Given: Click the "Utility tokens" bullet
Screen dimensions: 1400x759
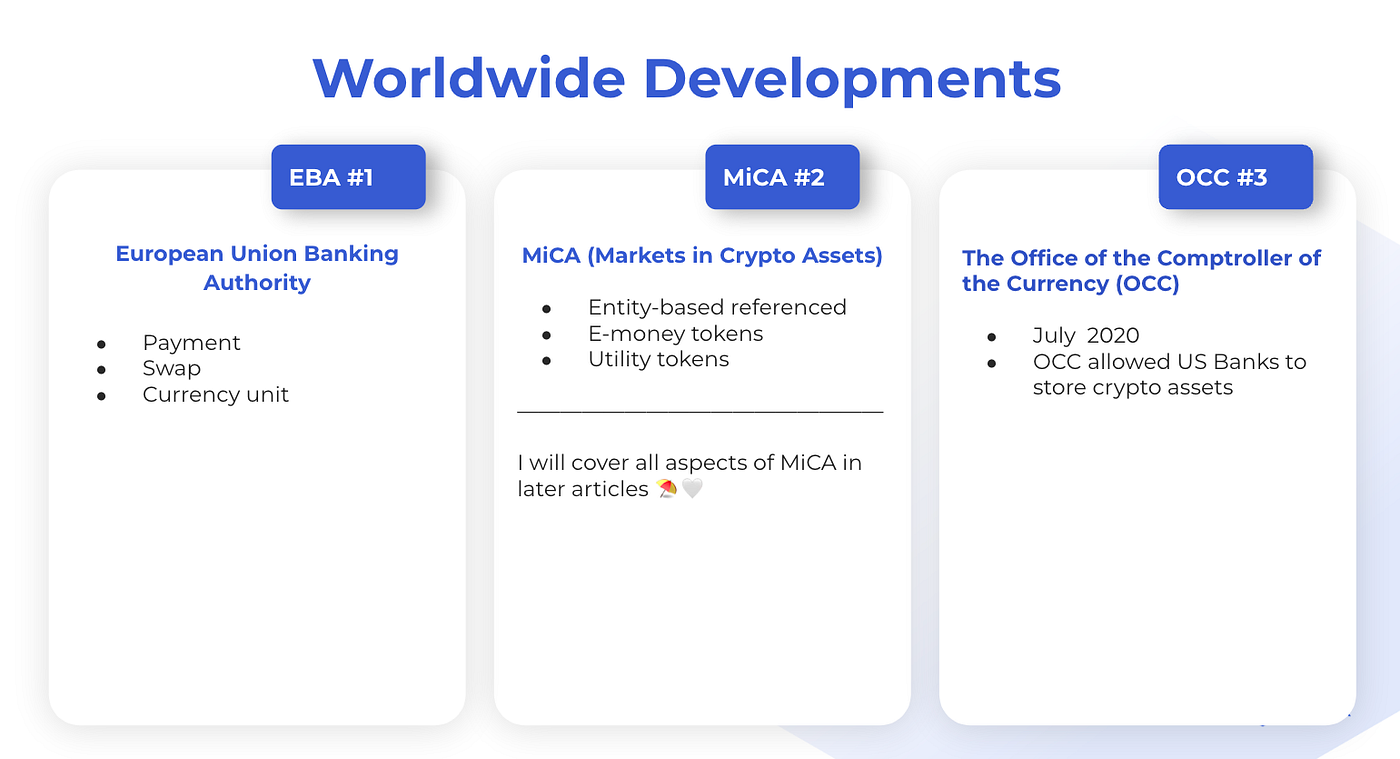Looking at the screenshot, I should point(658,359).
